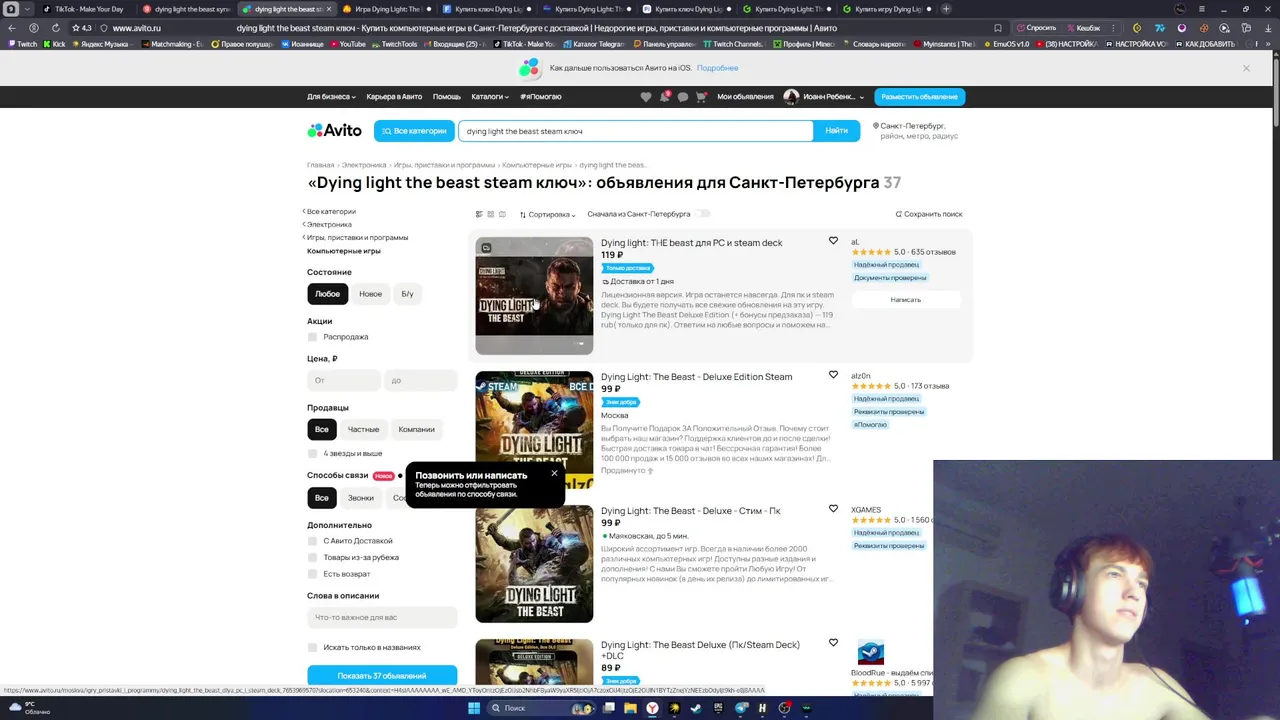The height and width of the screenshot is (720, 1280).
Task: Go back to 'Электроника' category in sidebar
Action: click(x=327, y=224)
